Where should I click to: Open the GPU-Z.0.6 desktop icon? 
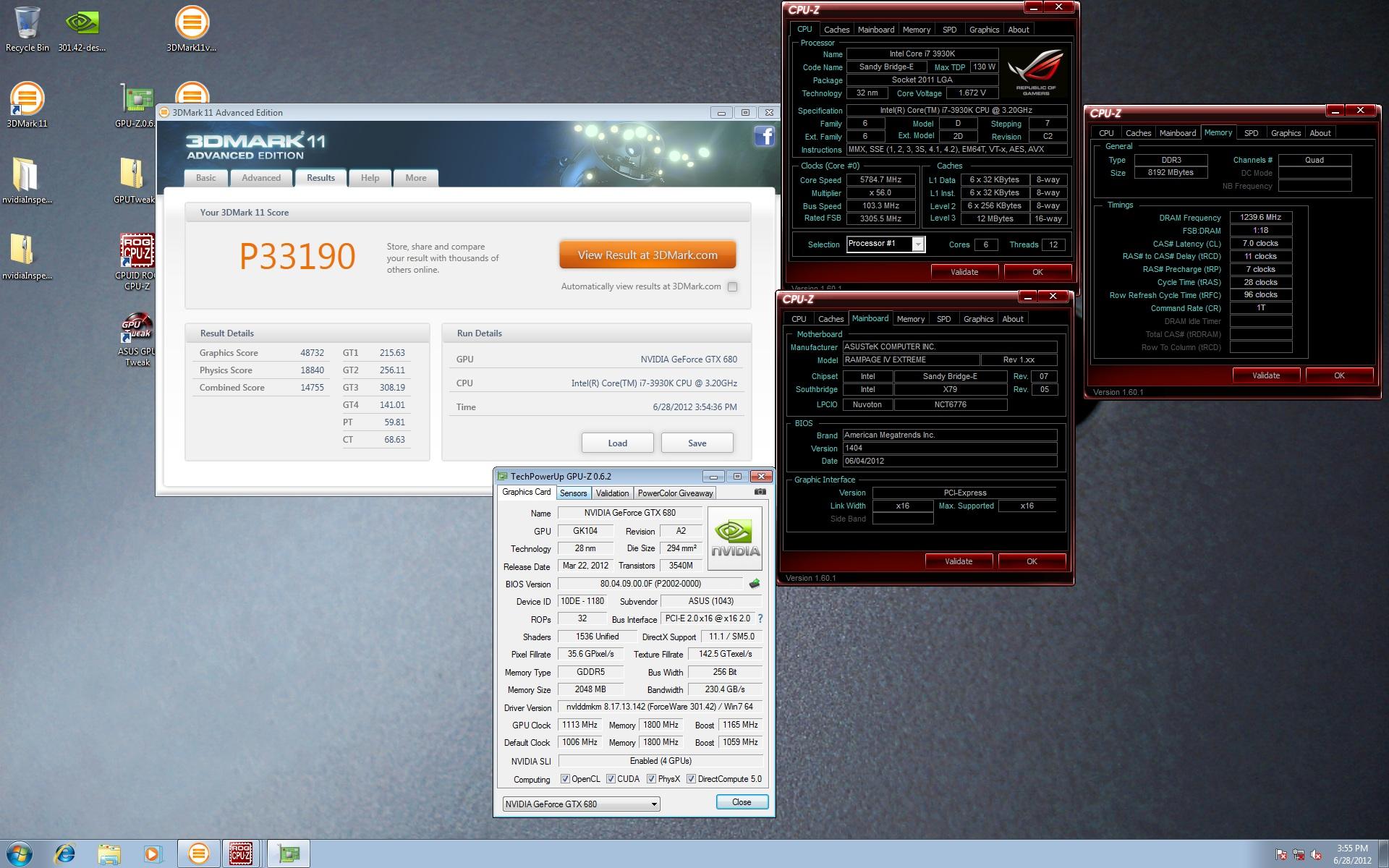click(x=136, y=106)
